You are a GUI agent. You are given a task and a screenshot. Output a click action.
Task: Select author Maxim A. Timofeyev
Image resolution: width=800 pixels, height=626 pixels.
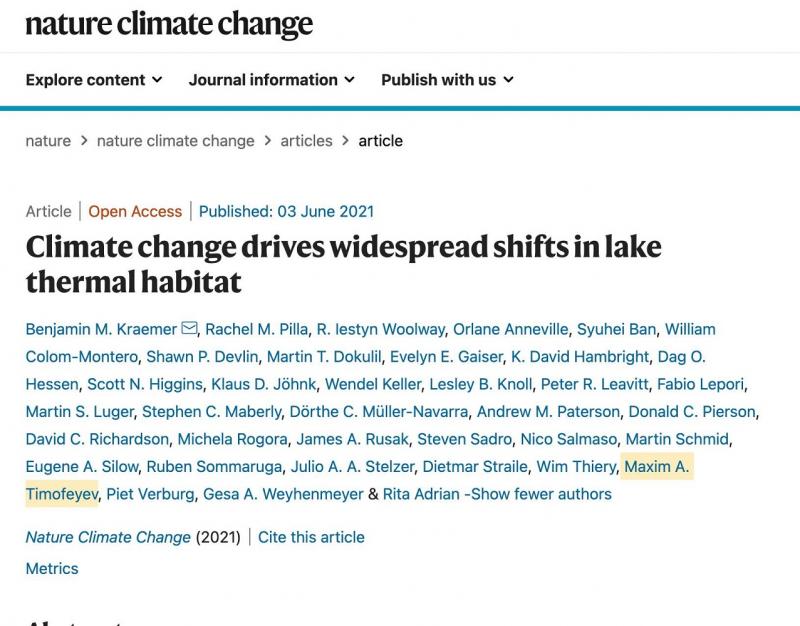[x=656, y=467]
